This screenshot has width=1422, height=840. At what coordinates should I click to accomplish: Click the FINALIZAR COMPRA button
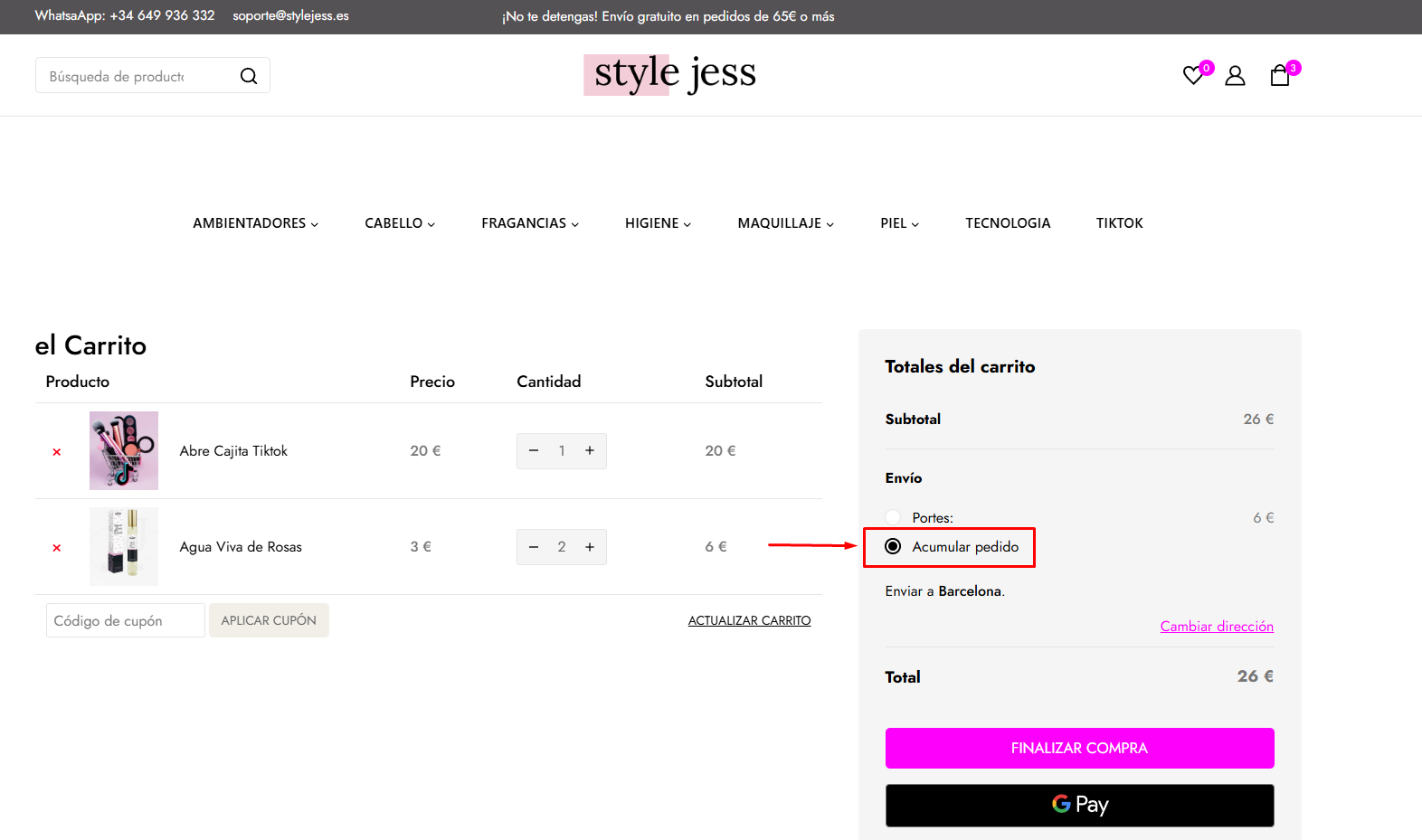click(x=1079, y=748)
